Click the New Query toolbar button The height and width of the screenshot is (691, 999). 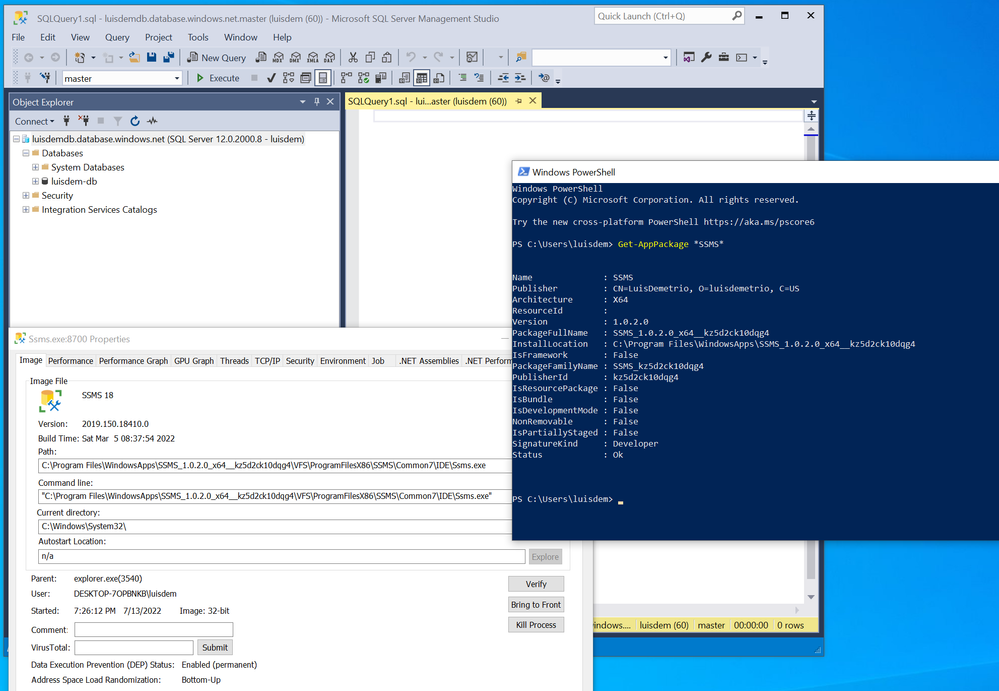click(217, 58)
